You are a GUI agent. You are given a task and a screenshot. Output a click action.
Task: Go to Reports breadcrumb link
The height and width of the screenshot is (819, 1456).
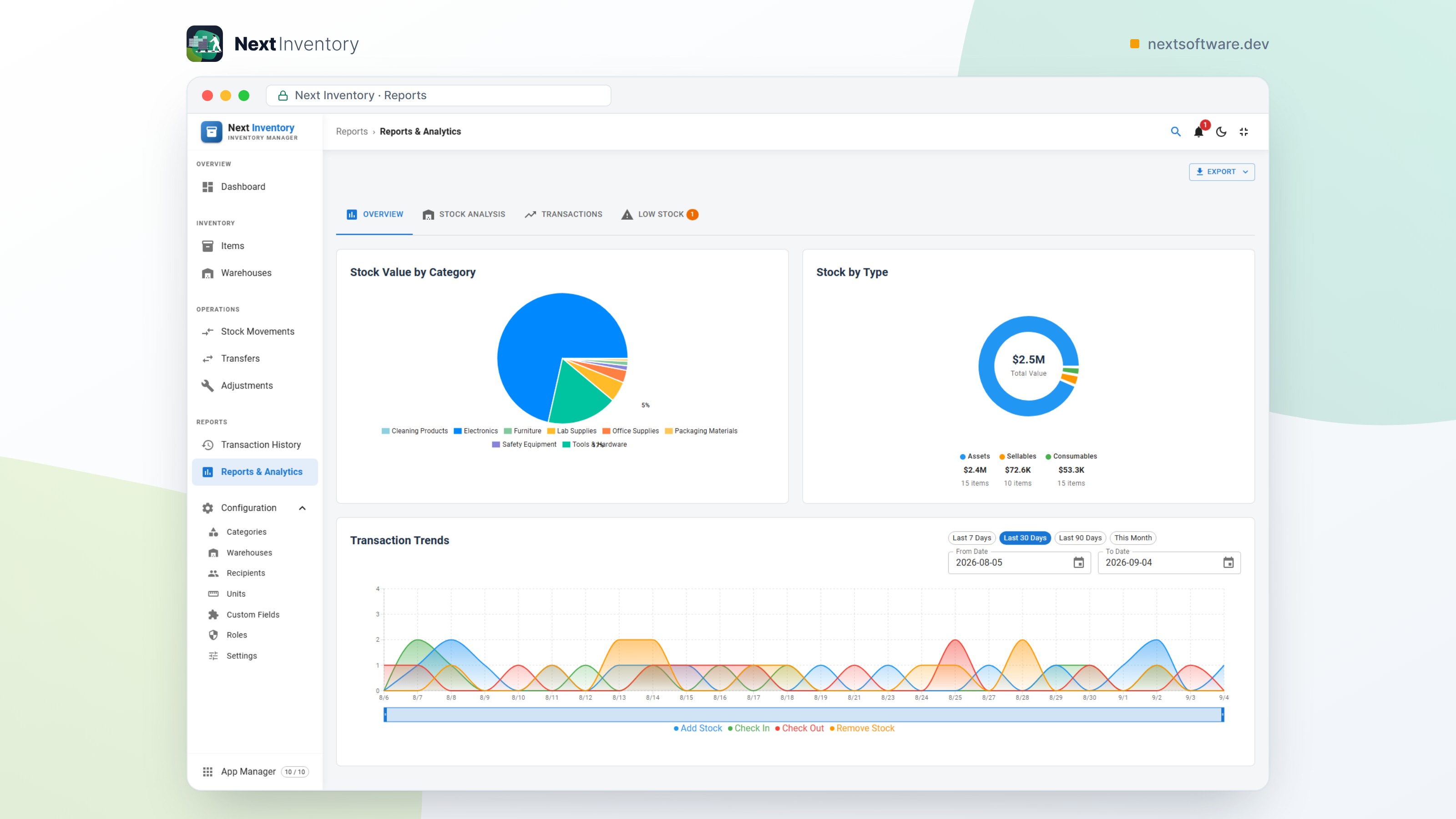click(352, 131)
